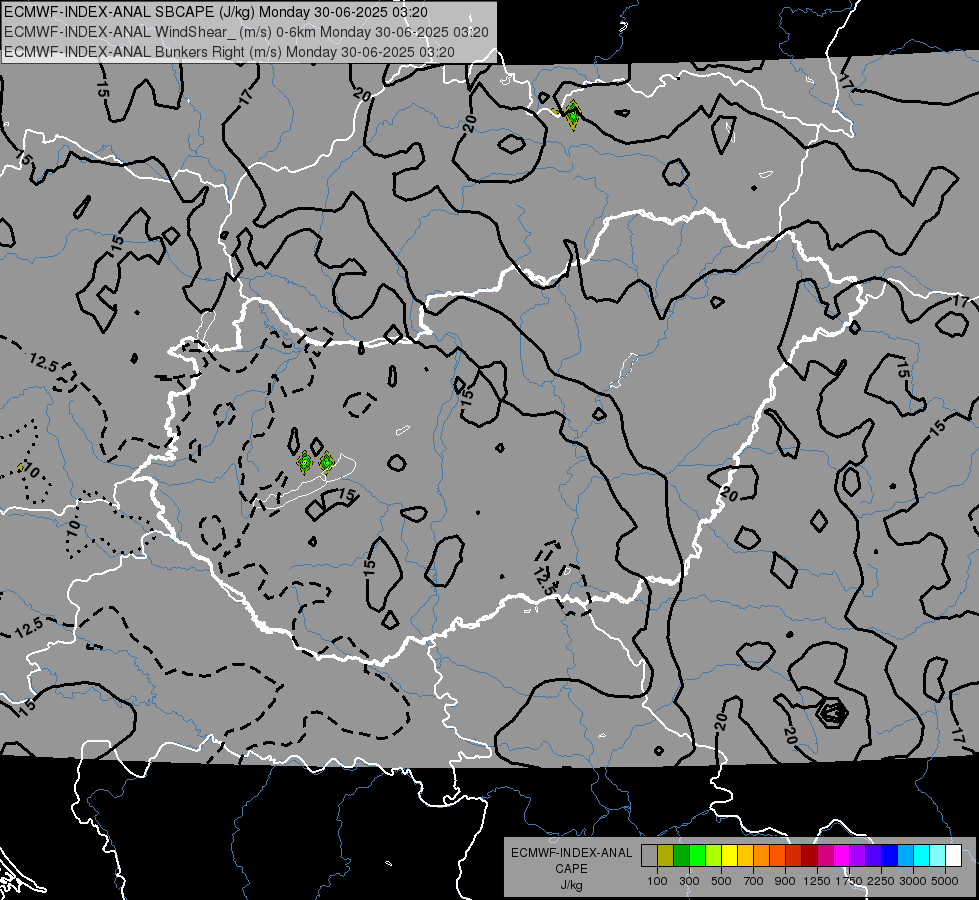Click the 700 tick label in legend
Screen dimensions: 979x900
(753, 881)
